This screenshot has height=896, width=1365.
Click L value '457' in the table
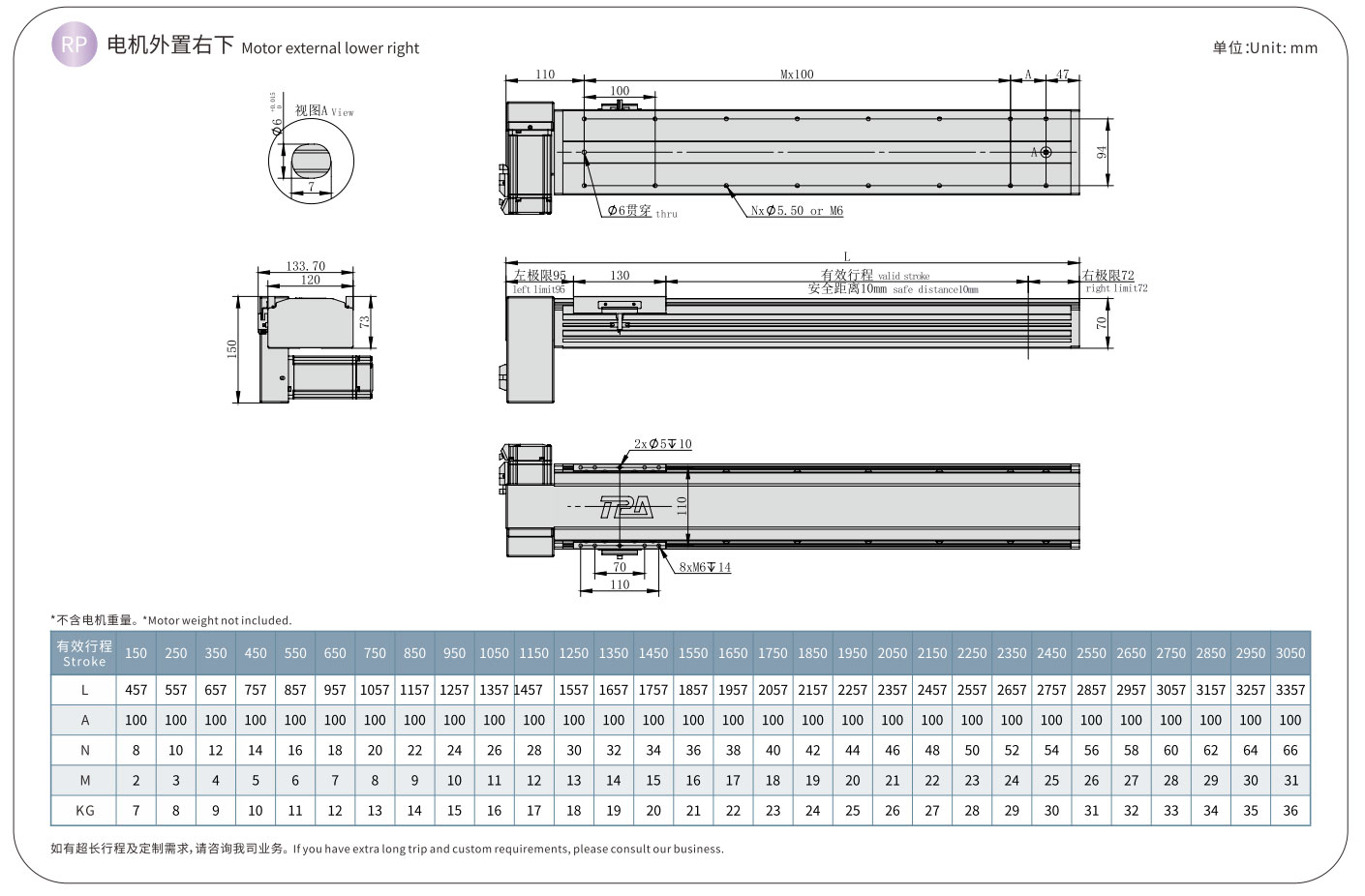[136, 690]
